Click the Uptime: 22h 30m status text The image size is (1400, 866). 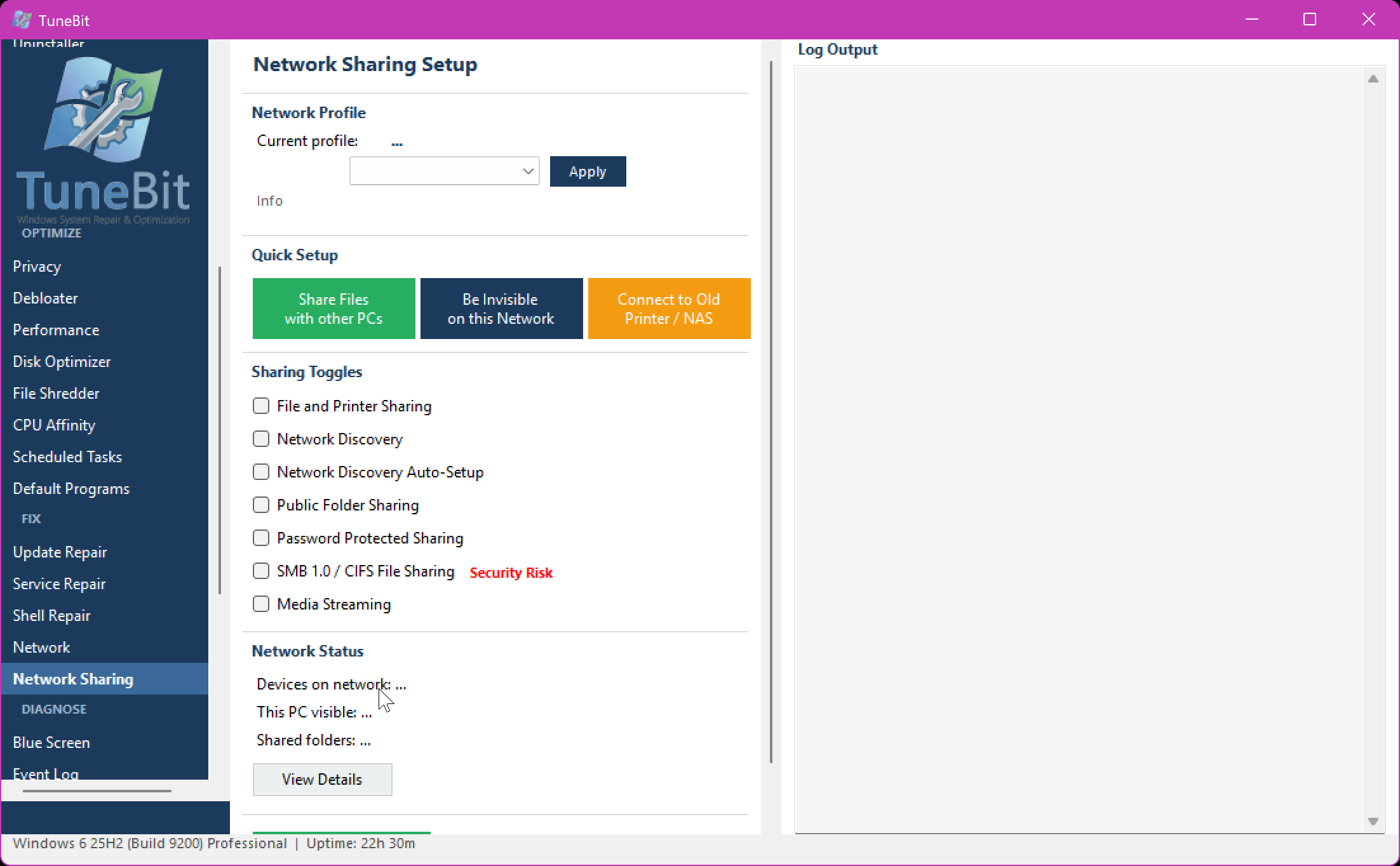click(x=361, y=843)
